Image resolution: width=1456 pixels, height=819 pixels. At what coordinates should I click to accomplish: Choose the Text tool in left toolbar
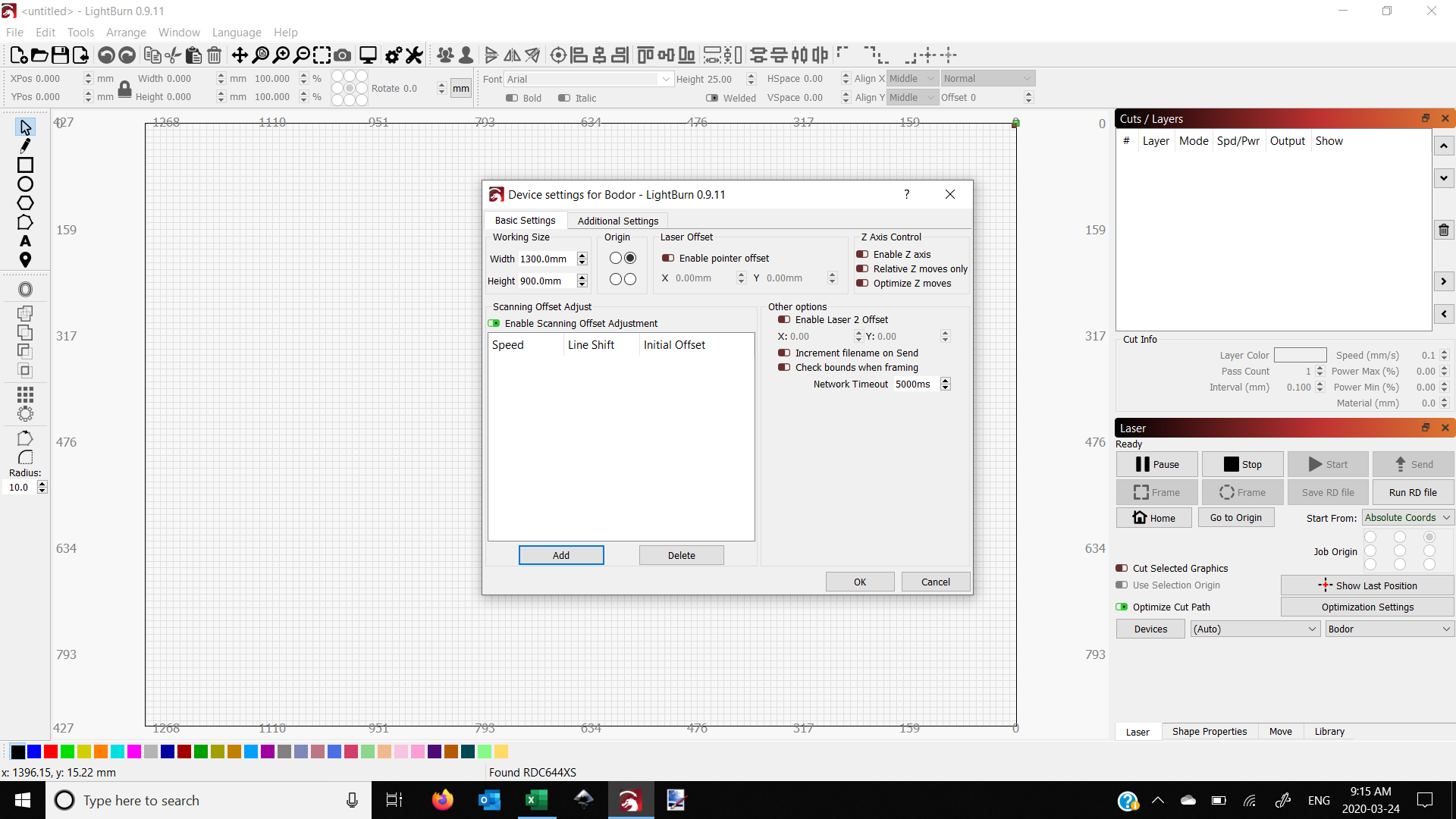(25, 240)
